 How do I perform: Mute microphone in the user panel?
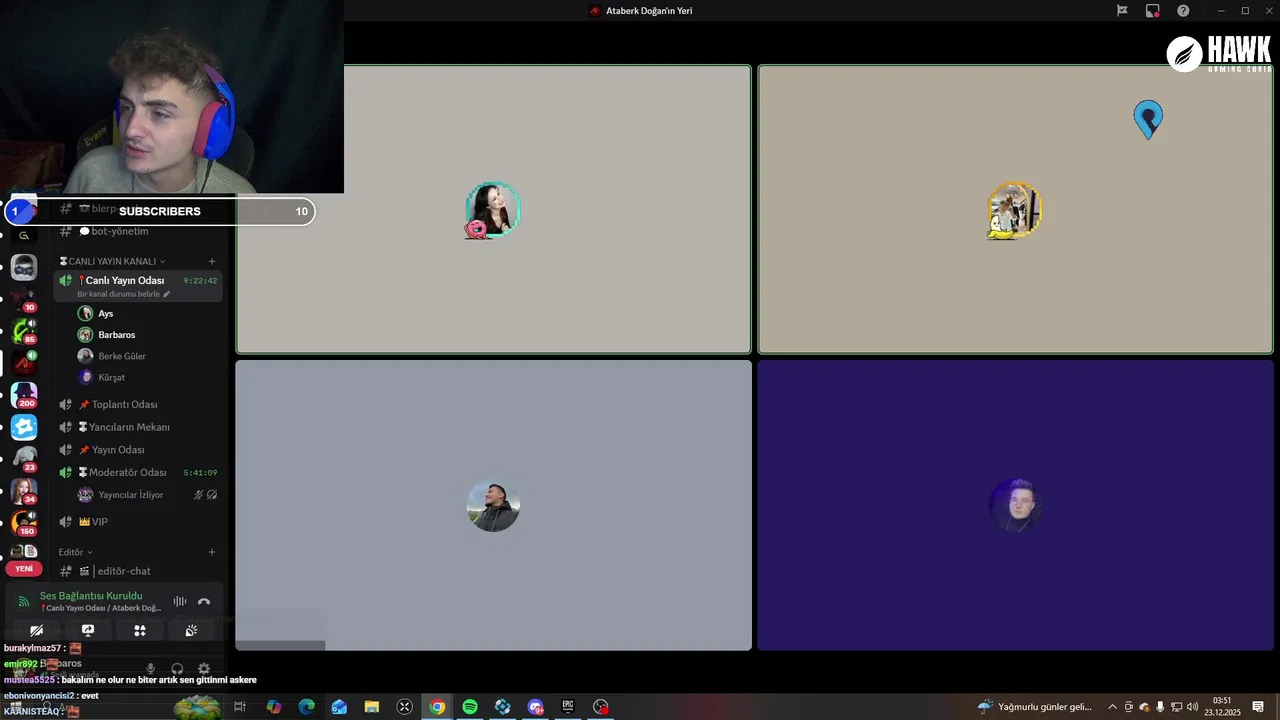coord(151,669)
